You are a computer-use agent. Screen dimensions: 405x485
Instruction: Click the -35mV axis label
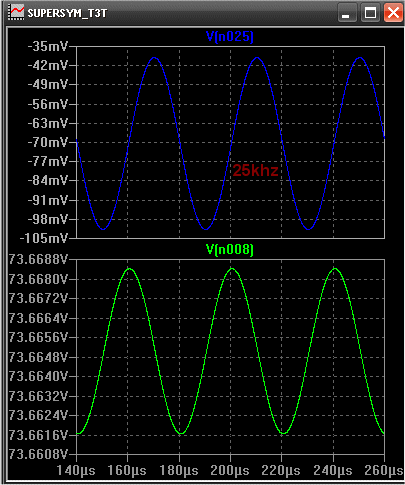pyautogui.click(x=48, y=47)
